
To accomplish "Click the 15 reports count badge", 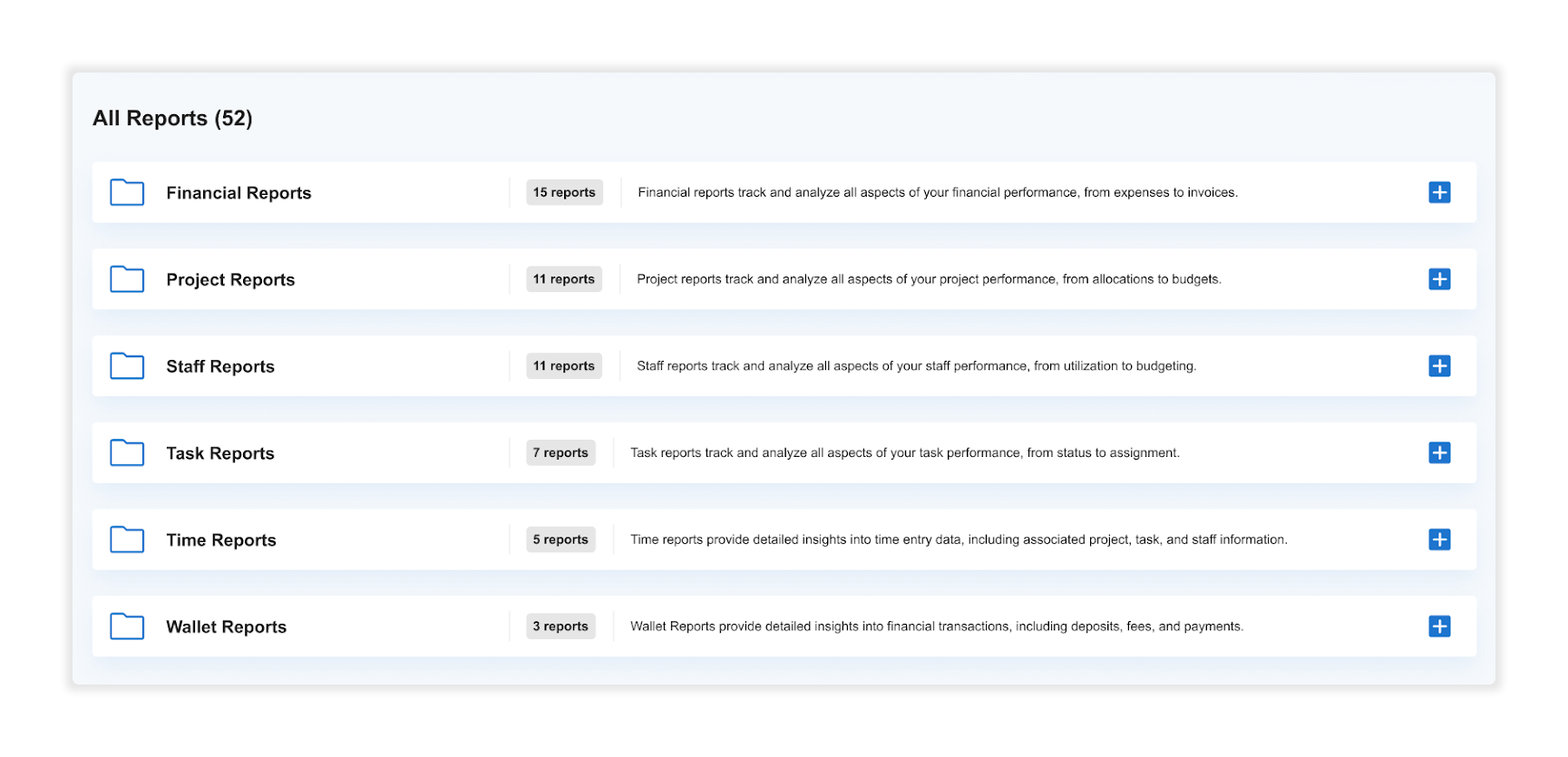I will click(x=564, y=192).
